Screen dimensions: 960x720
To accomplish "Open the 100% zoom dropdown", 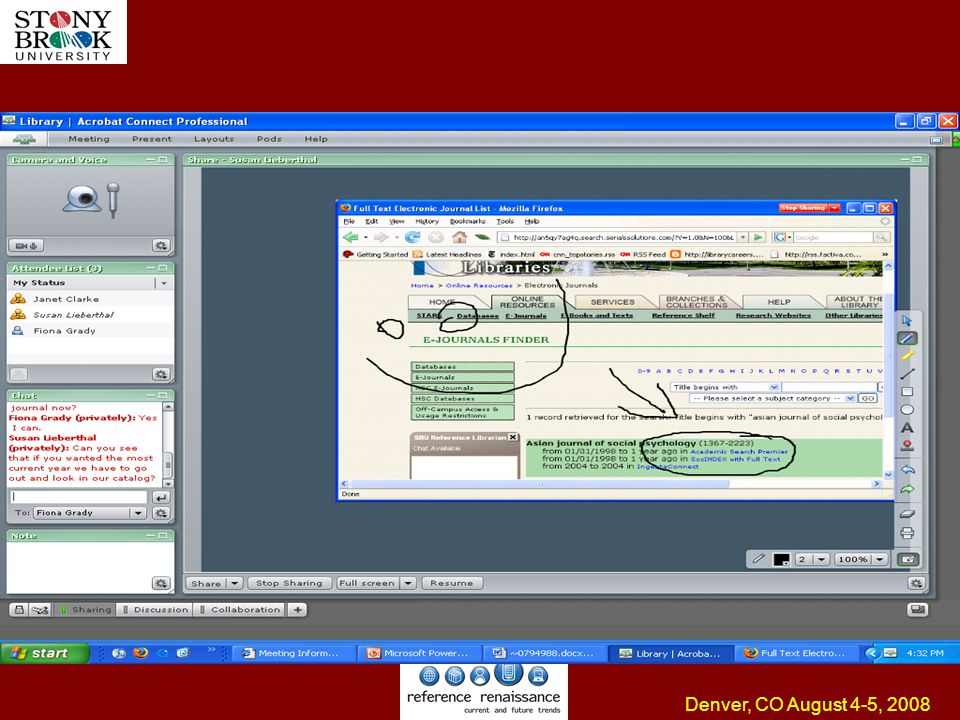I will [x=880, y=559].
